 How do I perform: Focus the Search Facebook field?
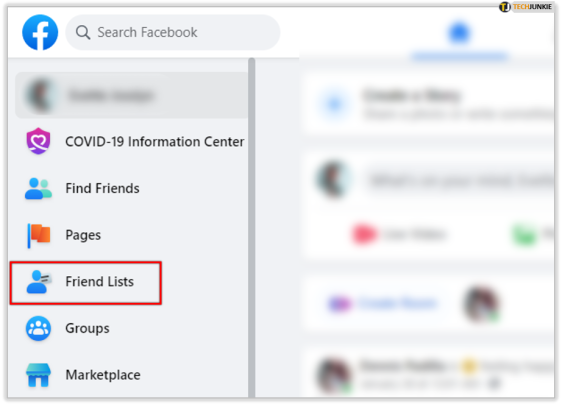pyautogui.click(x=172, y=32)
